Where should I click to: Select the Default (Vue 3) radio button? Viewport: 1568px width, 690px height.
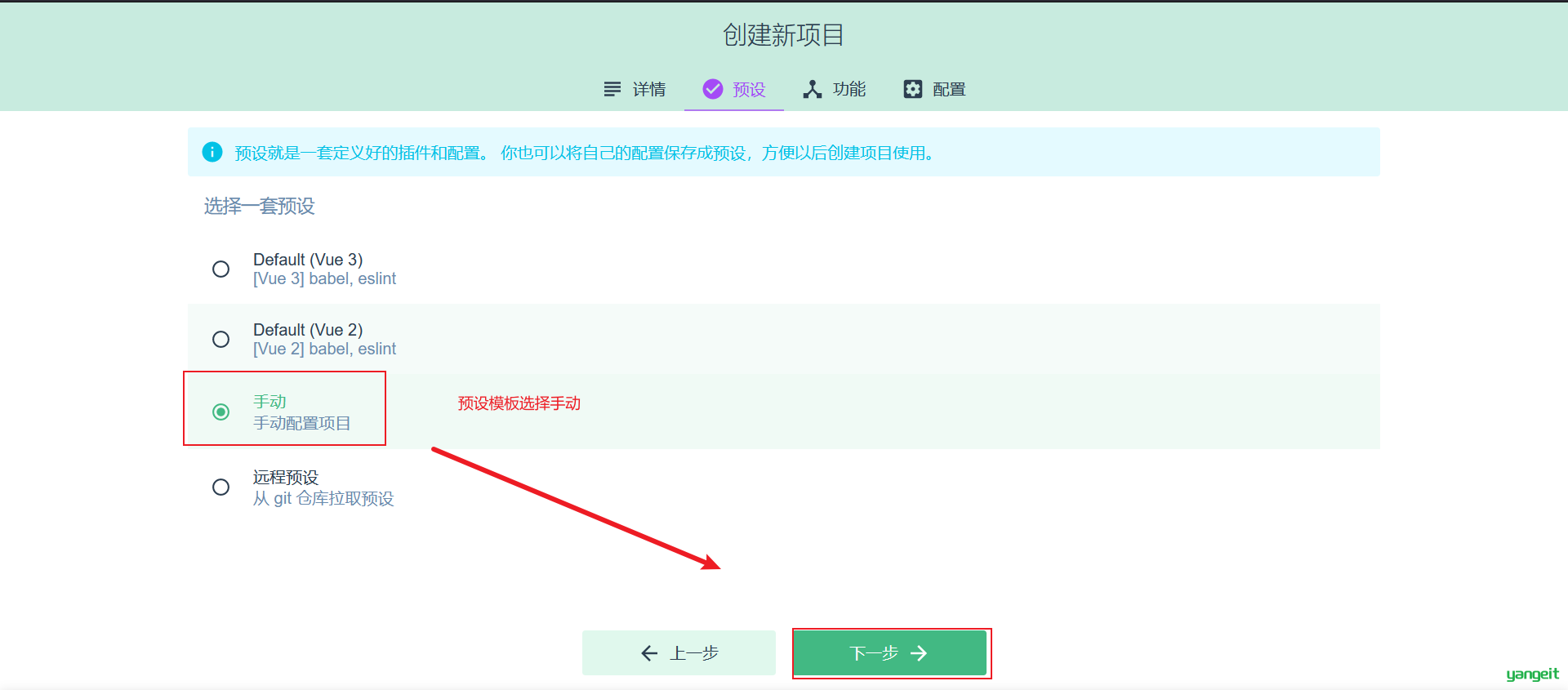point(220,269)
